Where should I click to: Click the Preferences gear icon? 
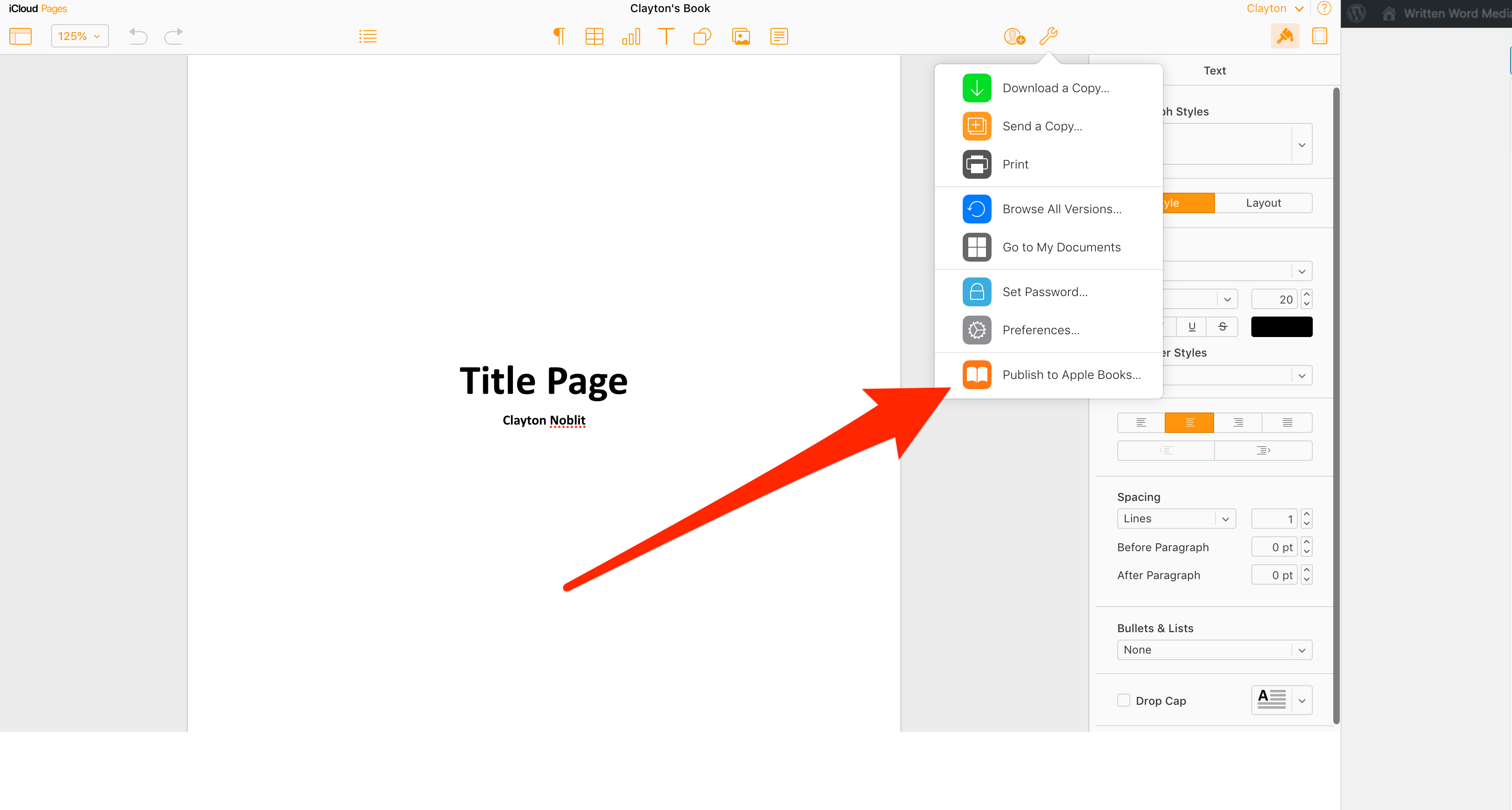[x=977, y=330]
